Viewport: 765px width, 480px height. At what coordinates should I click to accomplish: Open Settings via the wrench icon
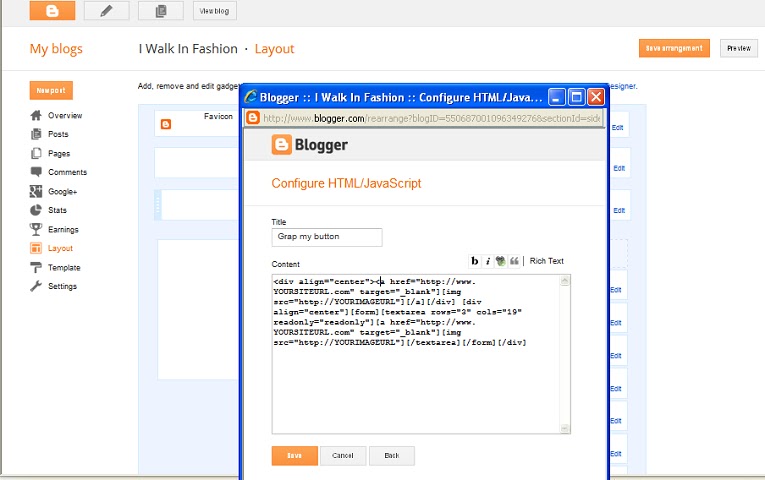coord(36,286)
